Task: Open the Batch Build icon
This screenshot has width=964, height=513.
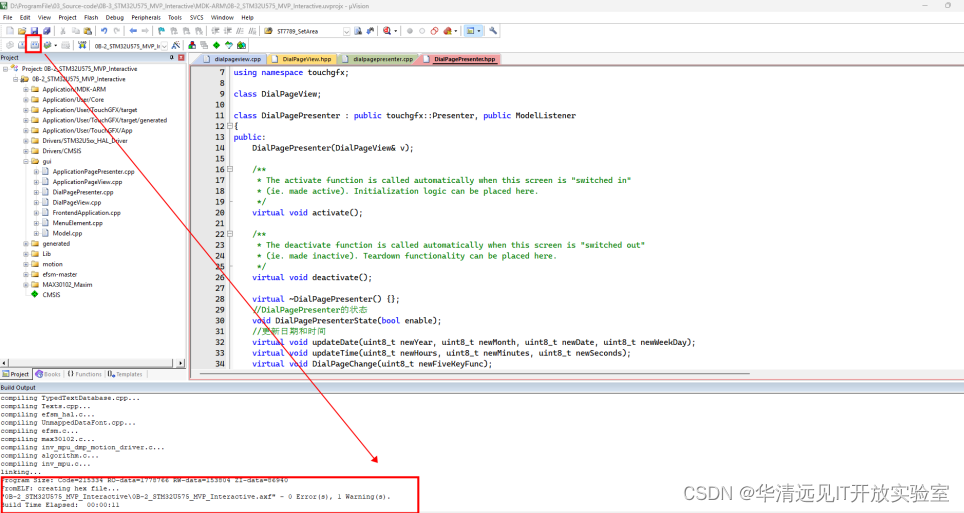Action: click(x=47, y=45)
